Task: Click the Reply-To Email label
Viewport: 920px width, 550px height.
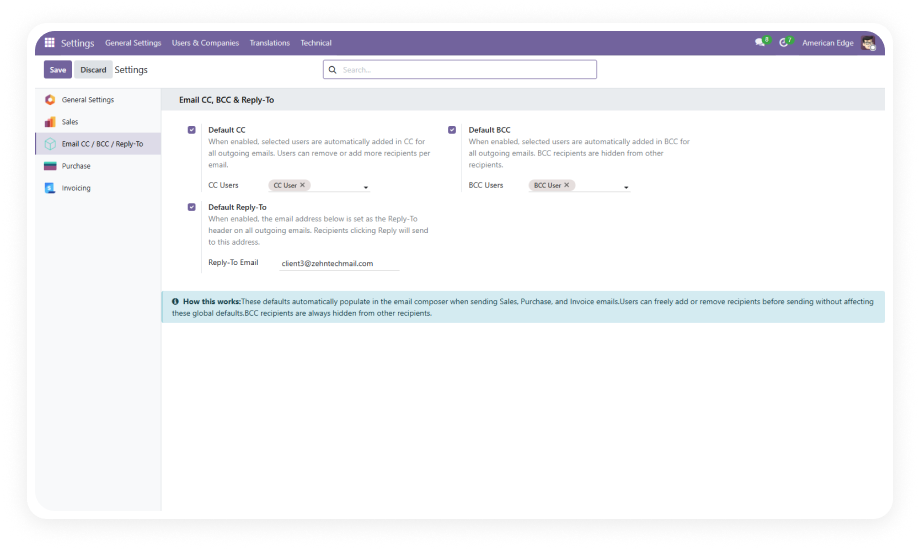Action: pyautogui.click(x=233, y=262)
